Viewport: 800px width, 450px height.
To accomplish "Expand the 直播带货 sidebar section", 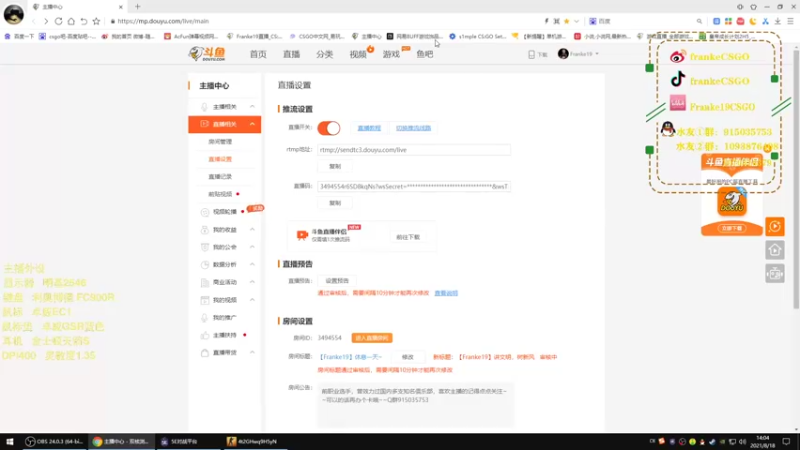I will [x=252, y=353].
